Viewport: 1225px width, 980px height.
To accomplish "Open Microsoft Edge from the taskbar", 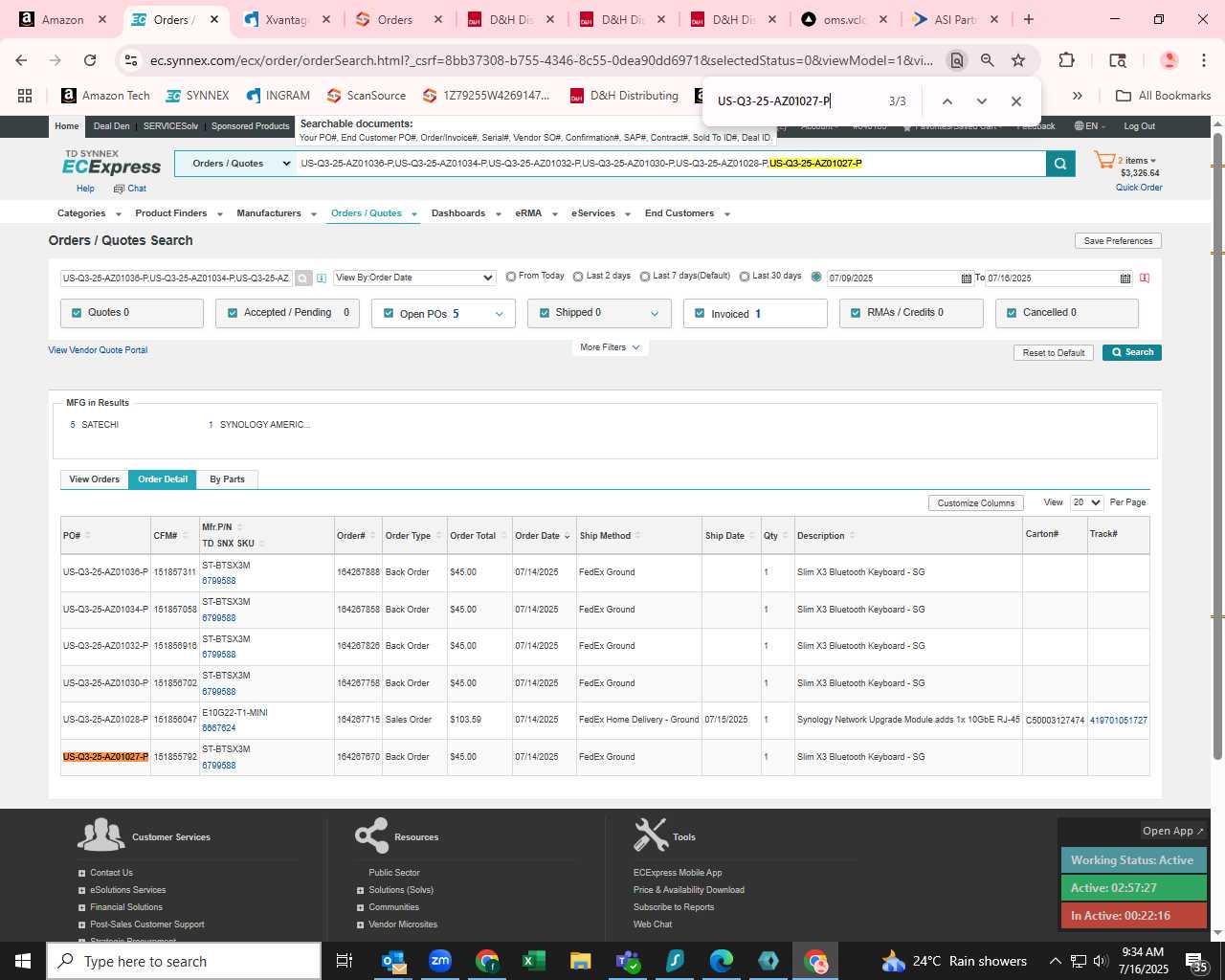I will click(721, 961).
